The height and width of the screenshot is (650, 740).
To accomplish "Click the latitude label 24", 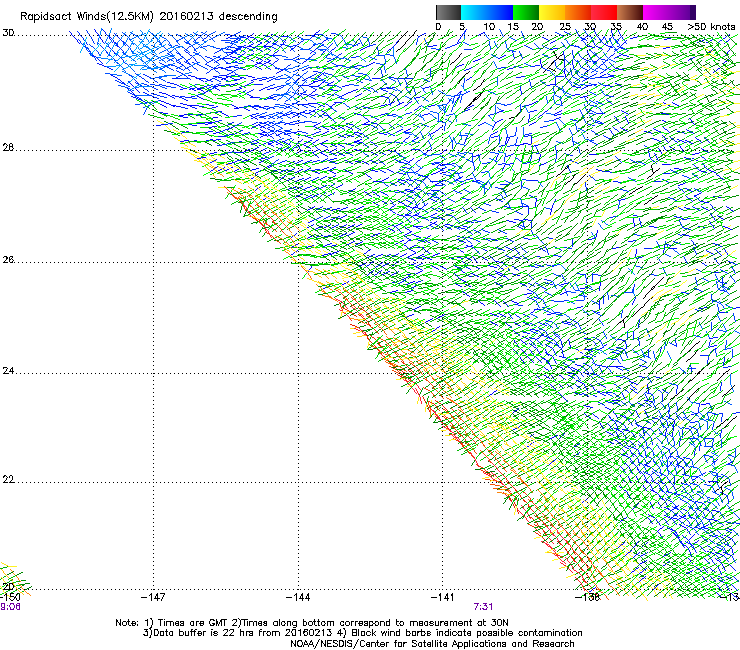I will point(8,371).
